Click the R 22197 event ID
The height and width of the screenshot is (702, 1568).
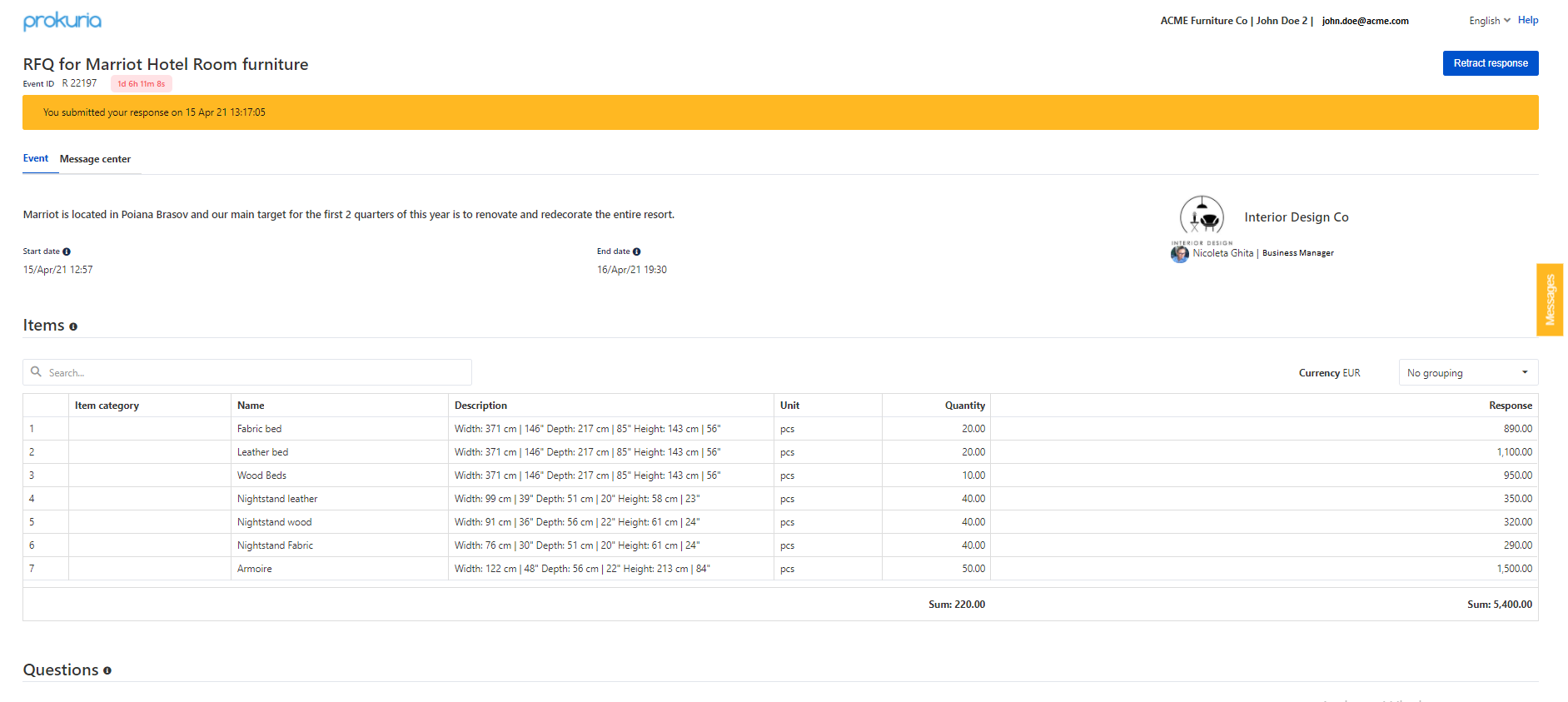pyautogui.click(x=79, y=83)
